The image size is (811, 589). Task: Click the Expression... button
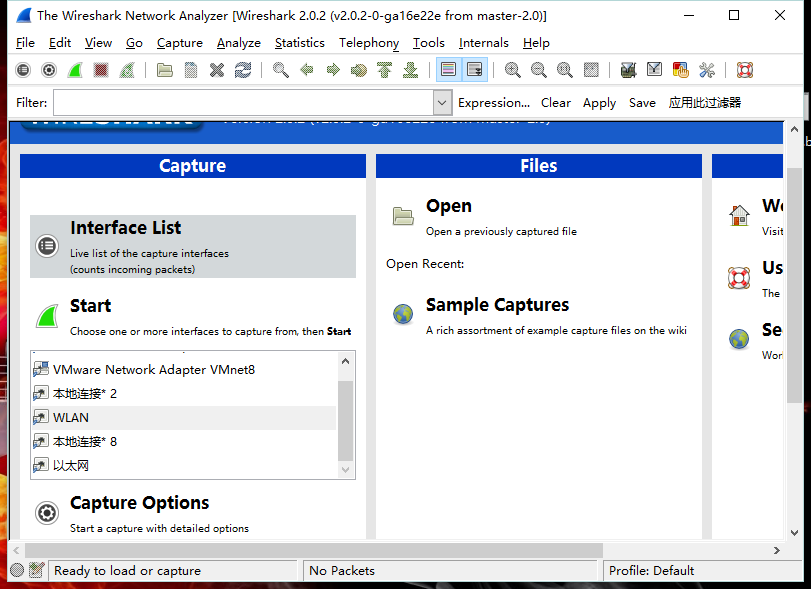(494, 102)
